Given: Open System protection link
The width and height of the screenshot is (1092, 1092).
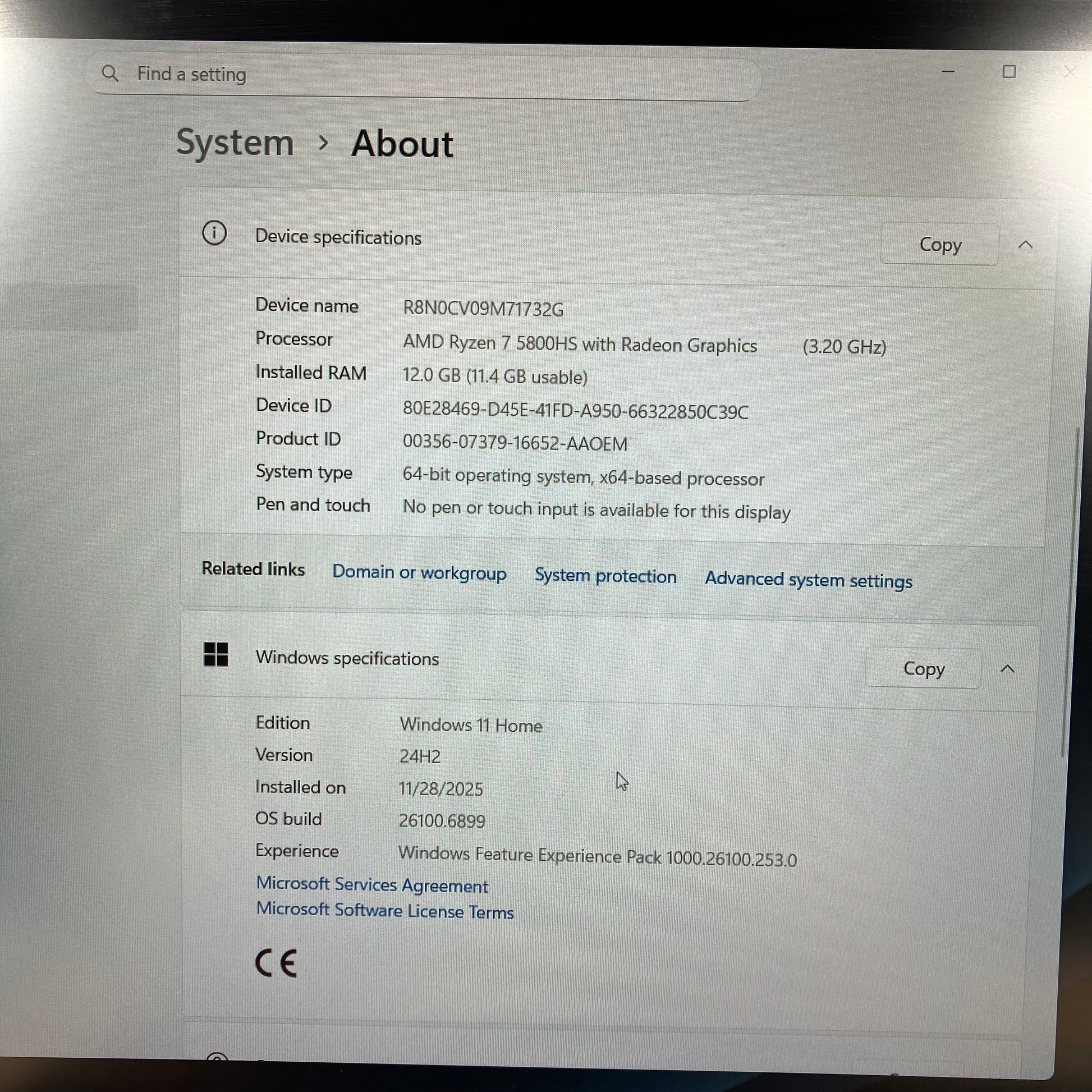Looking at the screenshot, I should (x=605, y=576).
